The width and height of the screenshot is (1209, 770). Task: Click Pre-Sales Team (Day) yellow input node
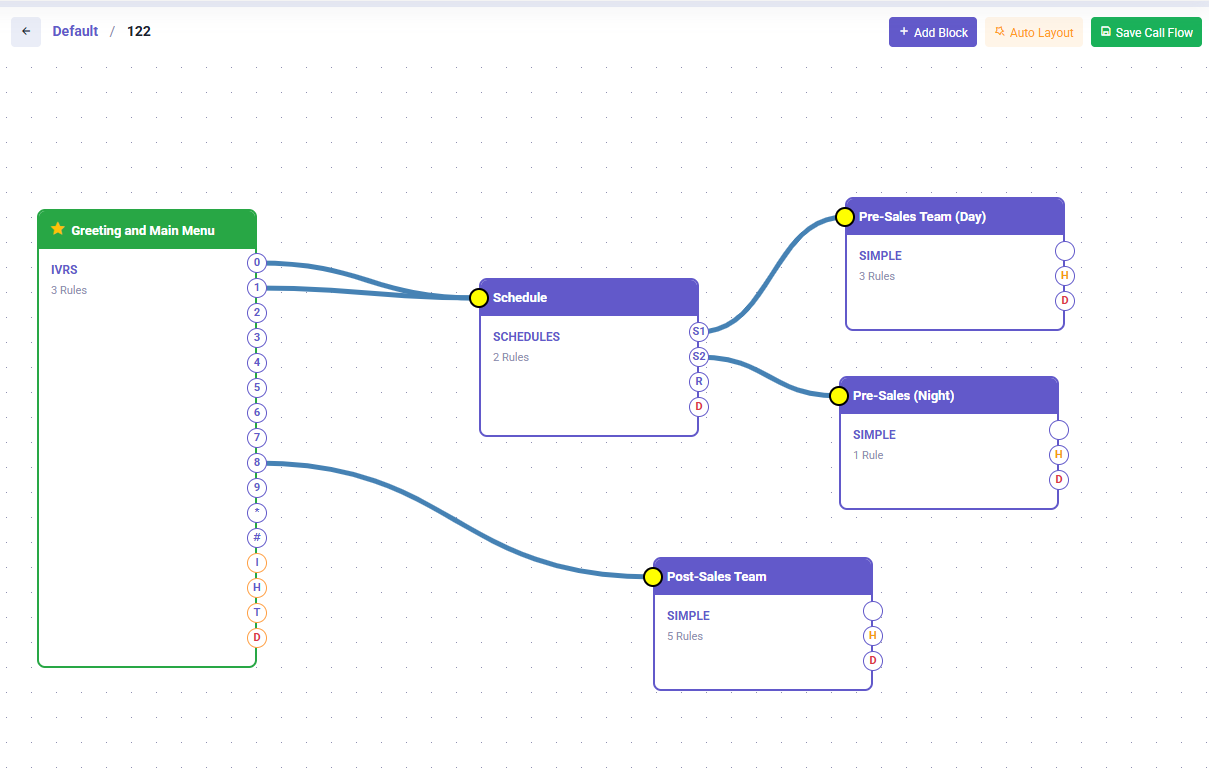click(x=845, y=217)
